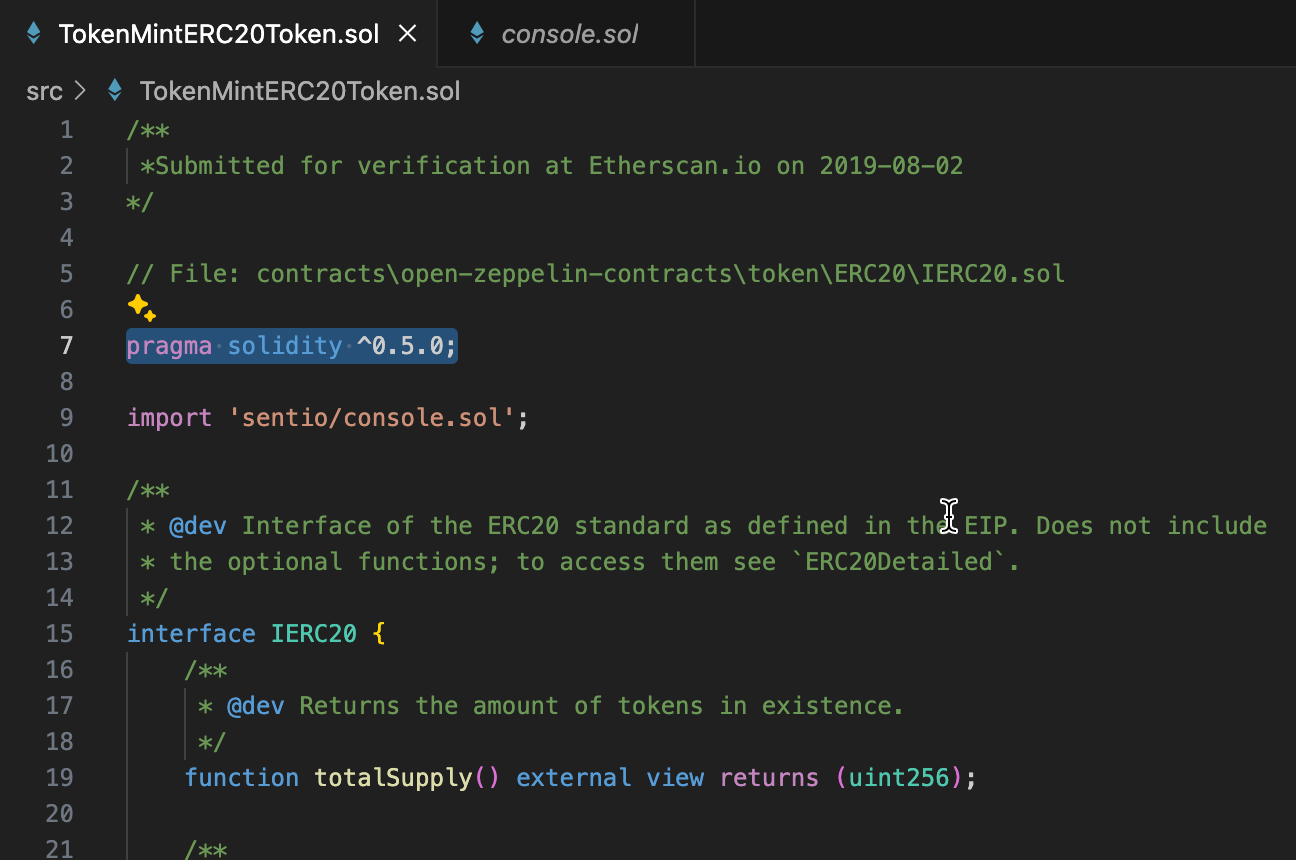Click the highlighted pragma keyword
The height and width of the screenshot is (860, 1296).
169,345
